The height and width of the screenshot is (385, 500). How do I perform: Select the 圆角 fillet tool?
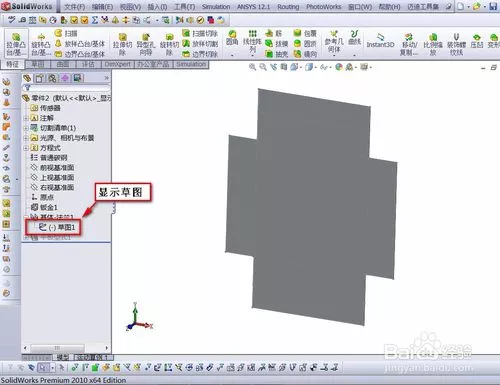pos(232,38)
